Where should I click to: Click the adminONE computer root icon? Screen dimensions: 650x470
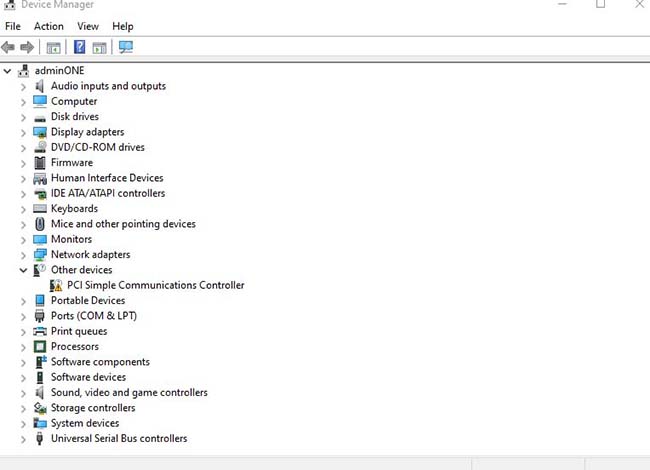(24, 71)
